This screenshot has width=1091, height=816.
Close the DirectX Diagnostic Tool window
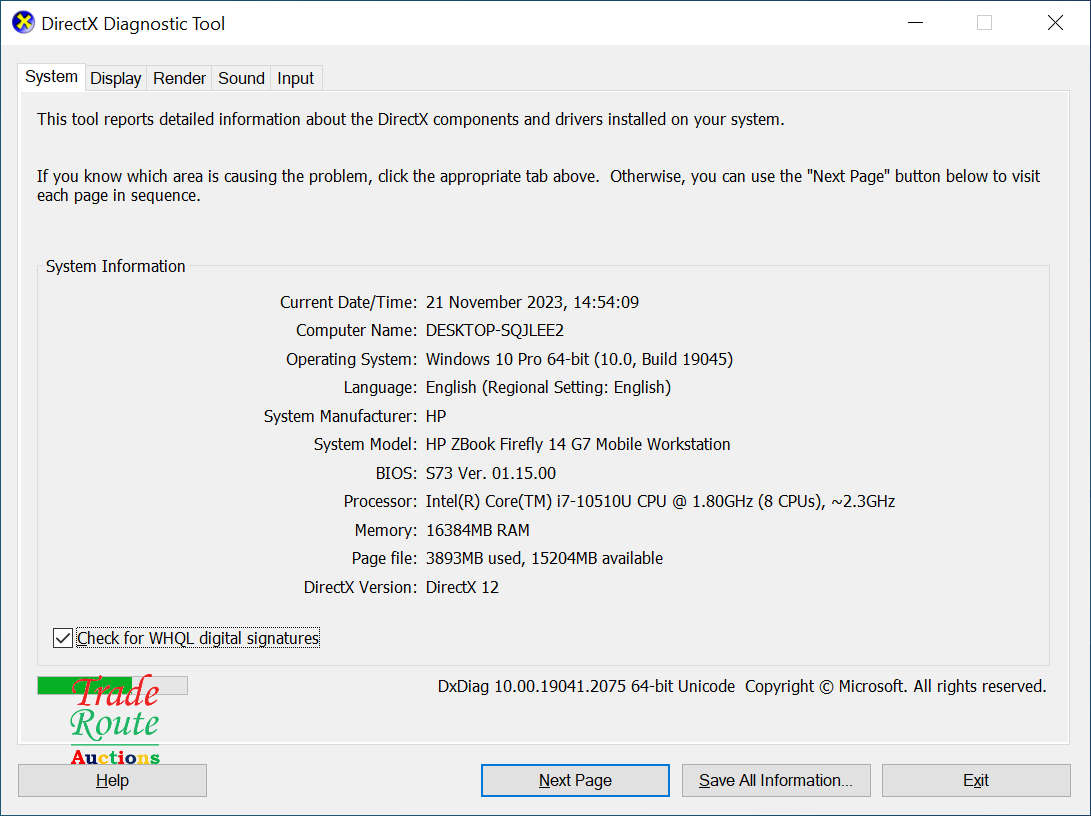pyautogui.click(x=1055, y=23)
